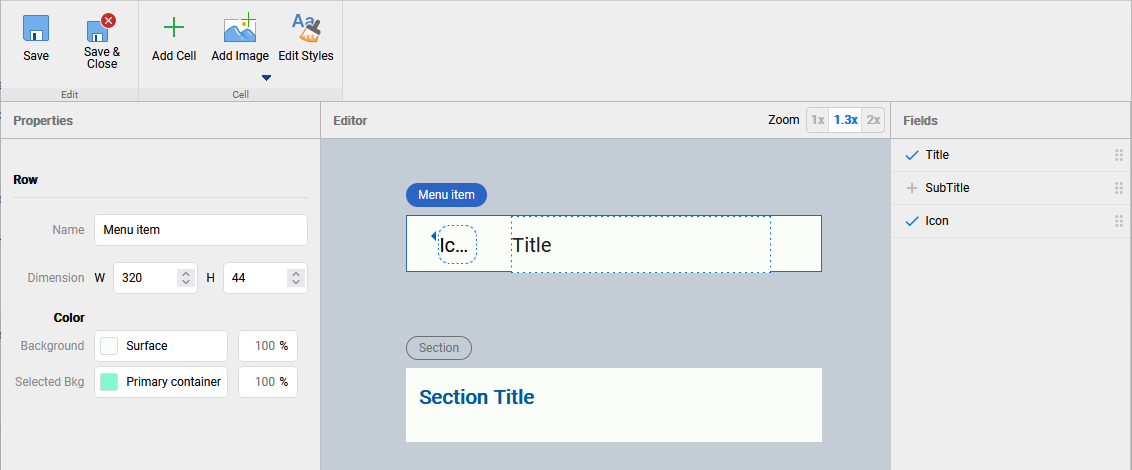Open the Background color Surface dropdown

[x=161, y=346]
